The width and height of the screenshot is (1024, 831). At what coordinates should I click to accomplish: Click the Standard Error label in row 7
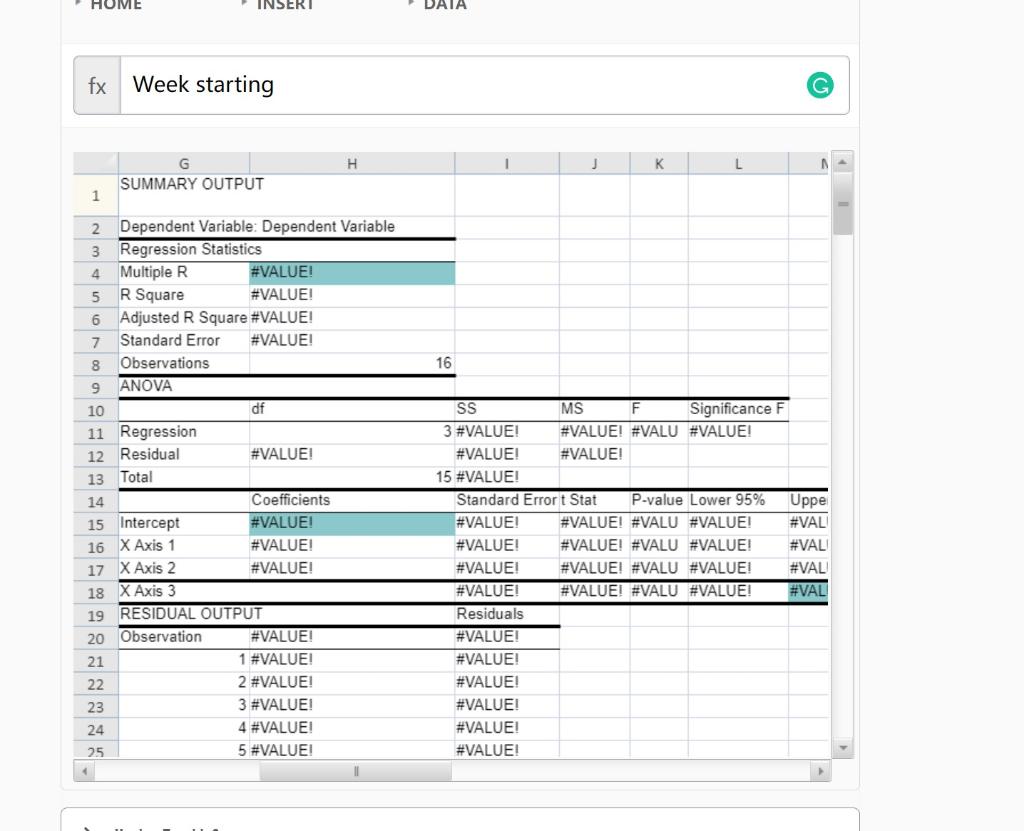(184, 342)
